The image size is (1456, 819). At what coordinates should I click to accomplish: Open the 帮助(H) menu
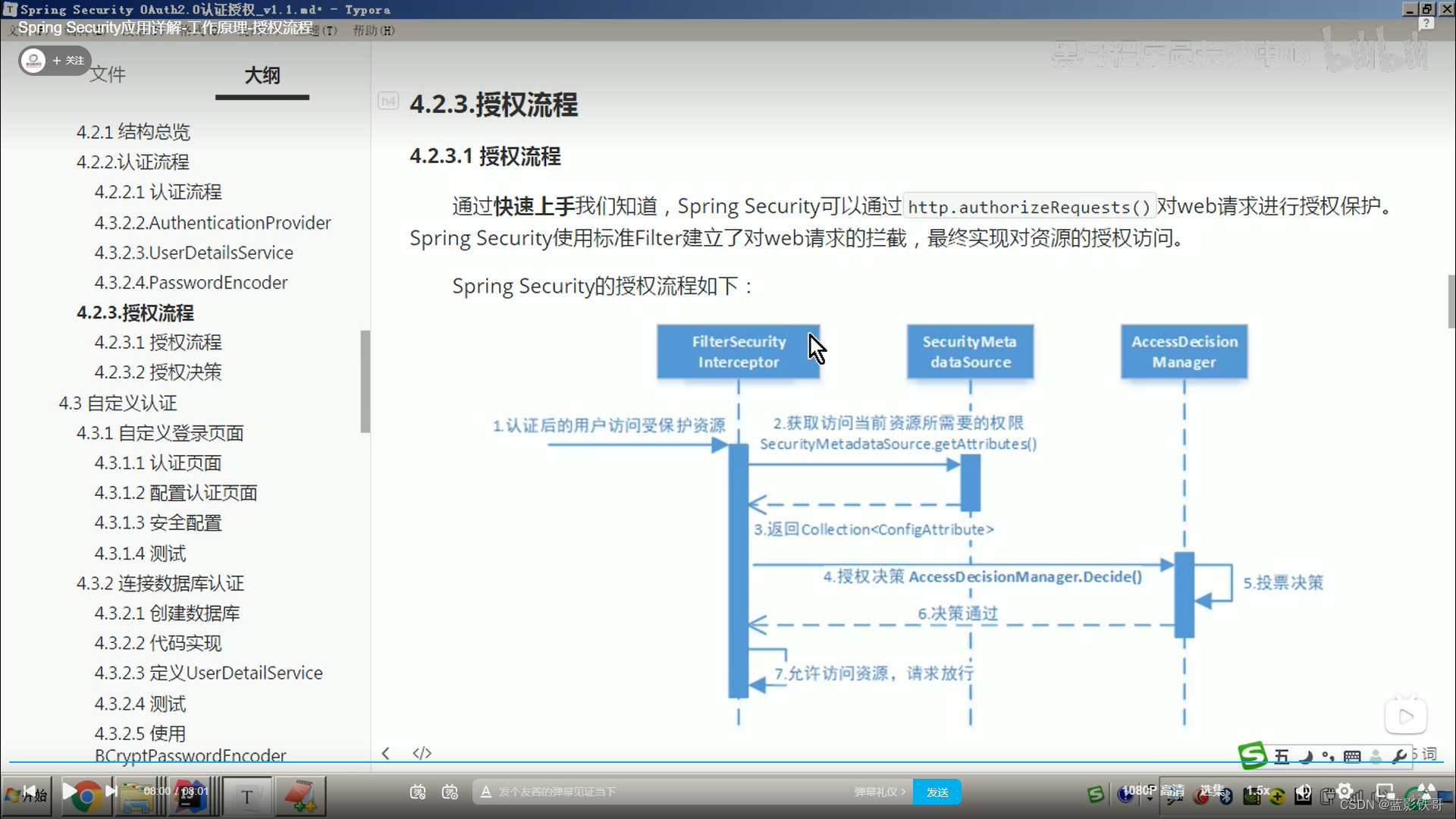click(x=374, y=30)
